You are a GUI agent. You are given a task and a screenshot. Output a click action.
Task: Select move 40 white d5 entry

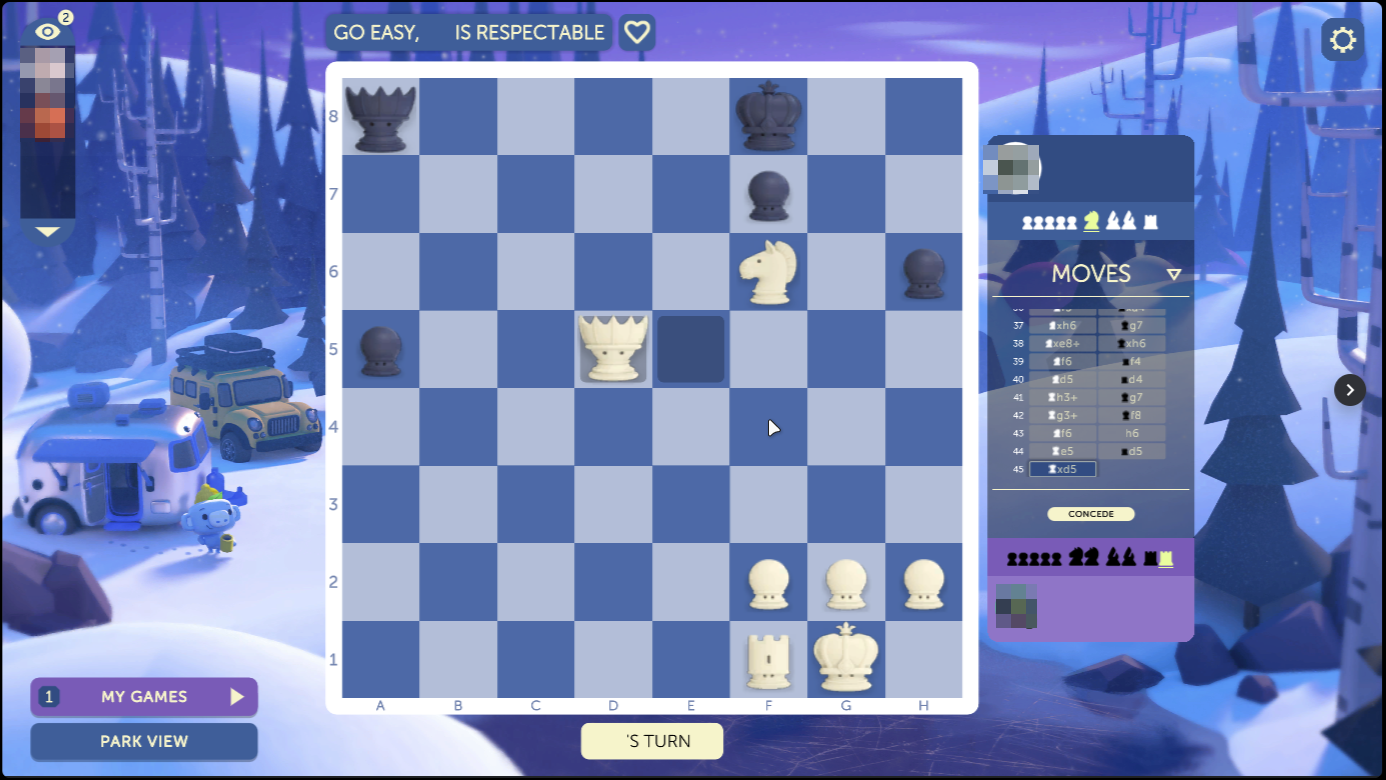1063,379
